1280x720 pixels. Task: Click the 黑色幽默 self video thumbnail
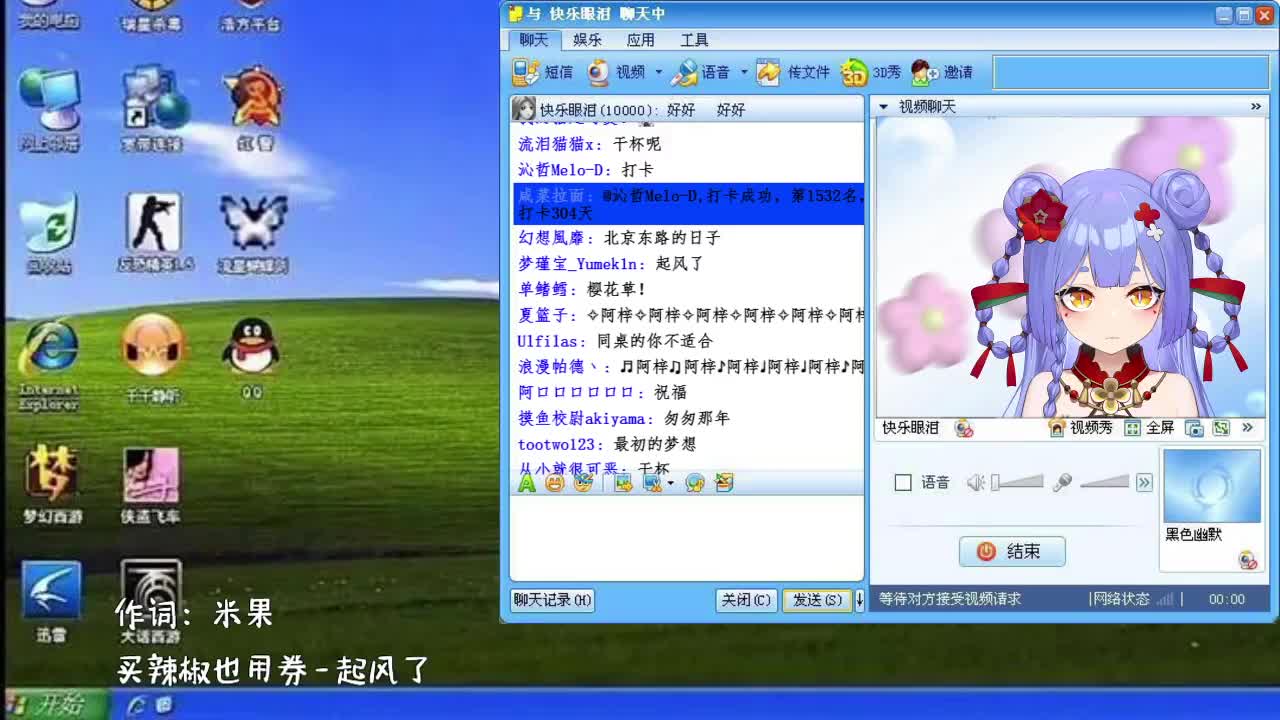click(1211, 486)
